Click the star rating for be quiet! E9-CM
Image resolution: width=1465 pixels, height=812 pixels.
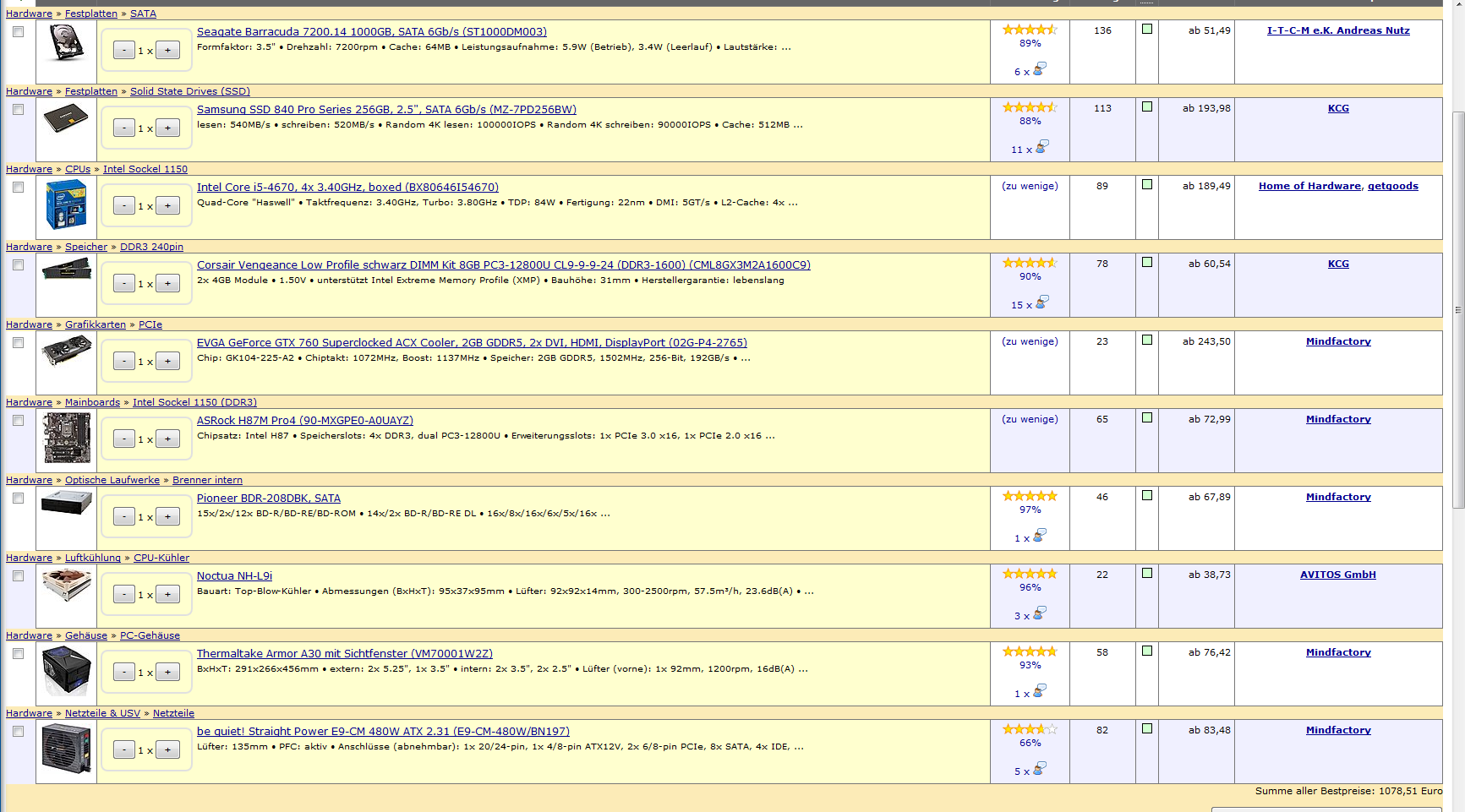tap(1030, 729)
